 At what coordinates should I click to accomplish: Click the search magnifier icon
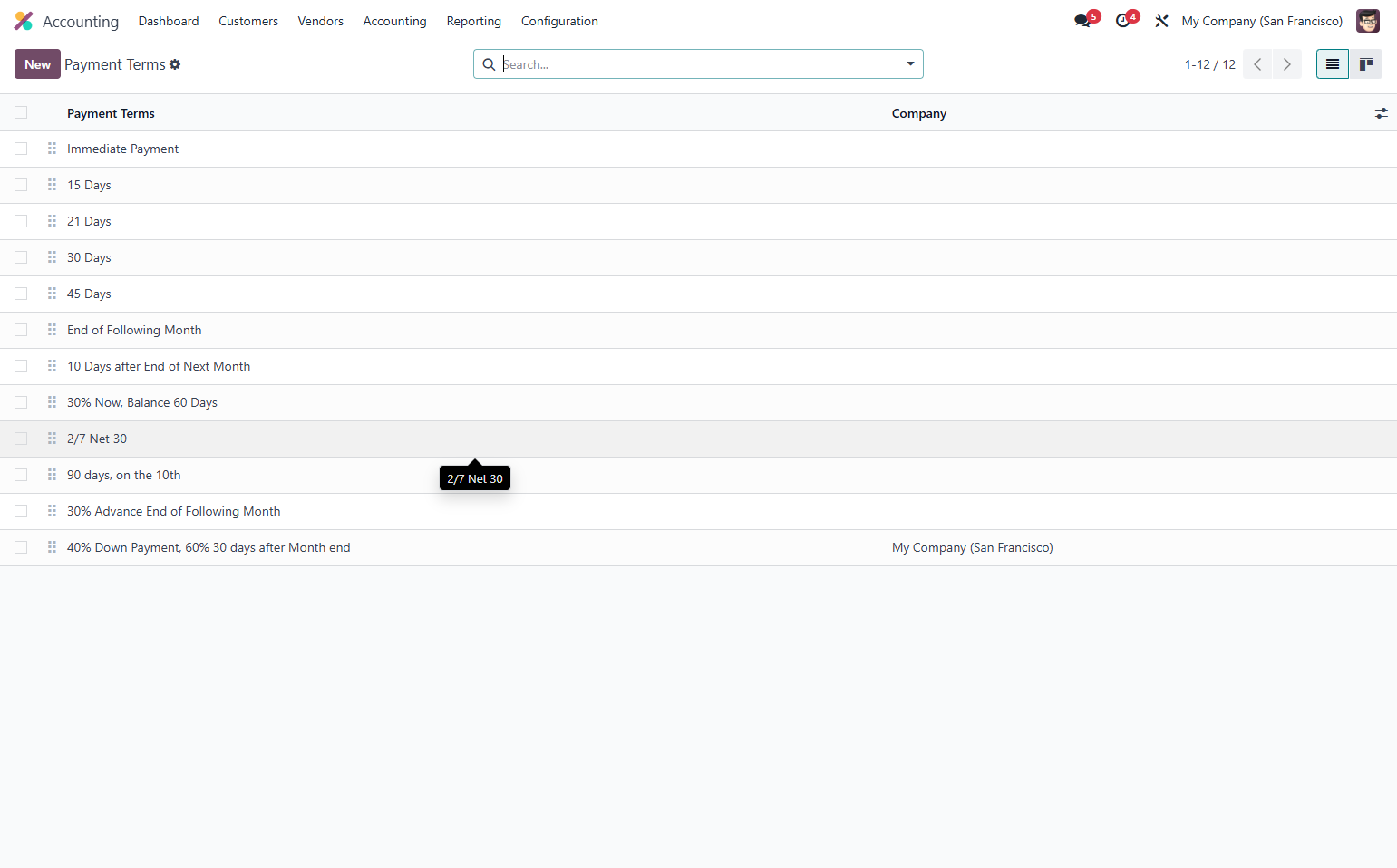489,64
